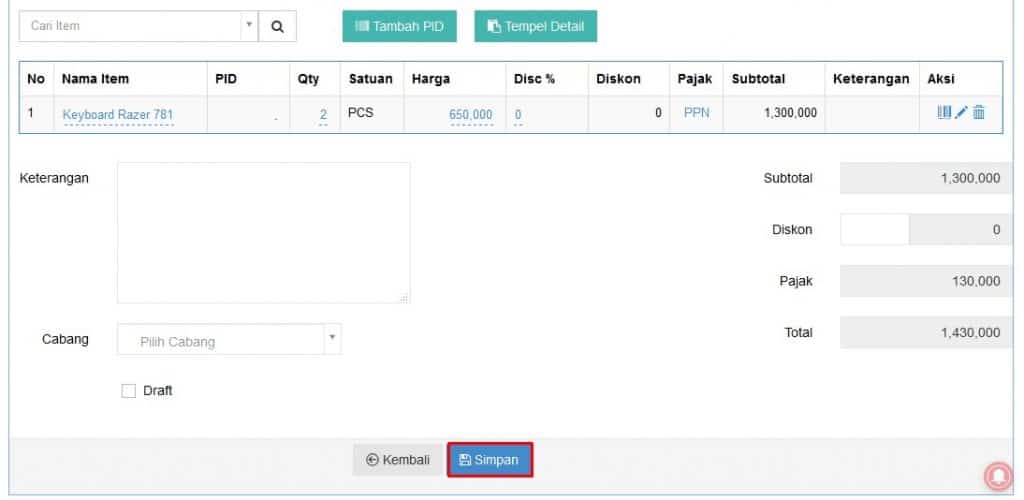The image size is (1024, 500).
Task: Edit the Qty value 2
Action: 323,115
